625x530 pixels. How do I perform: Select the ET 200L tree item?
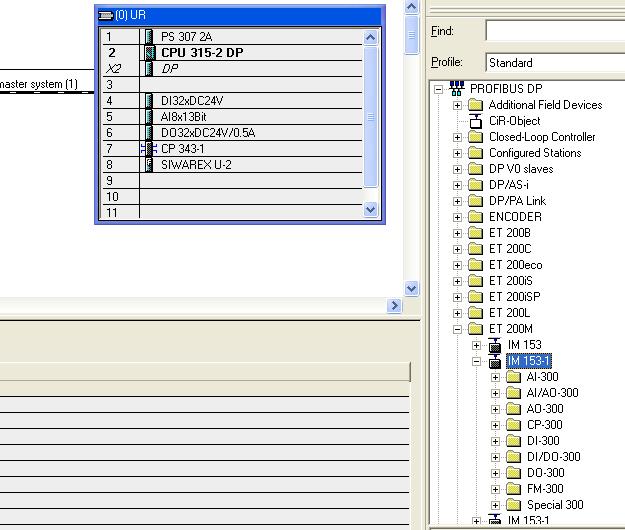pyautogui.click(x=509, y=313)
